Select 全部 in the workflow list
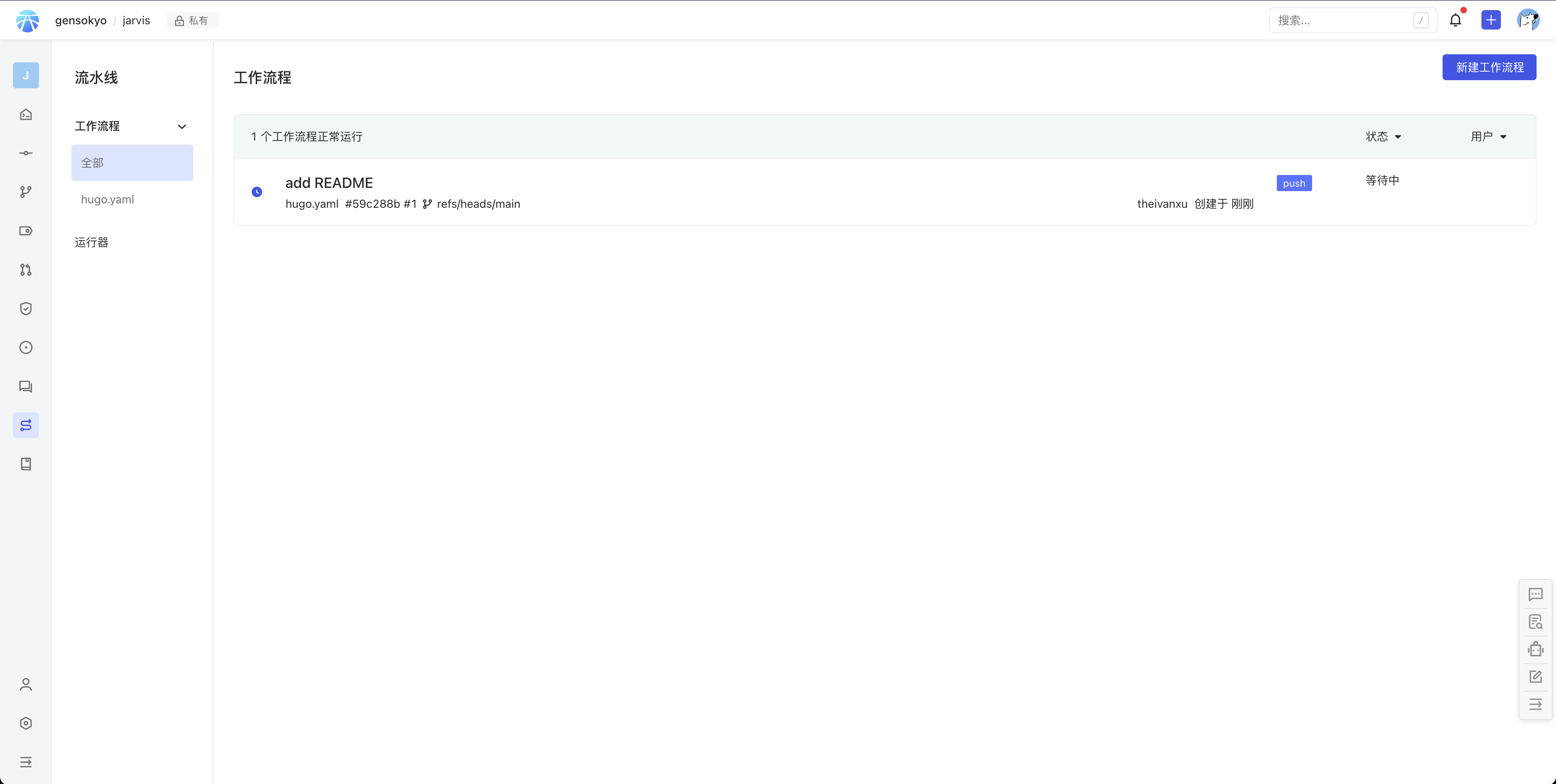Viewport: 1556px width, 784px height. 132,163
